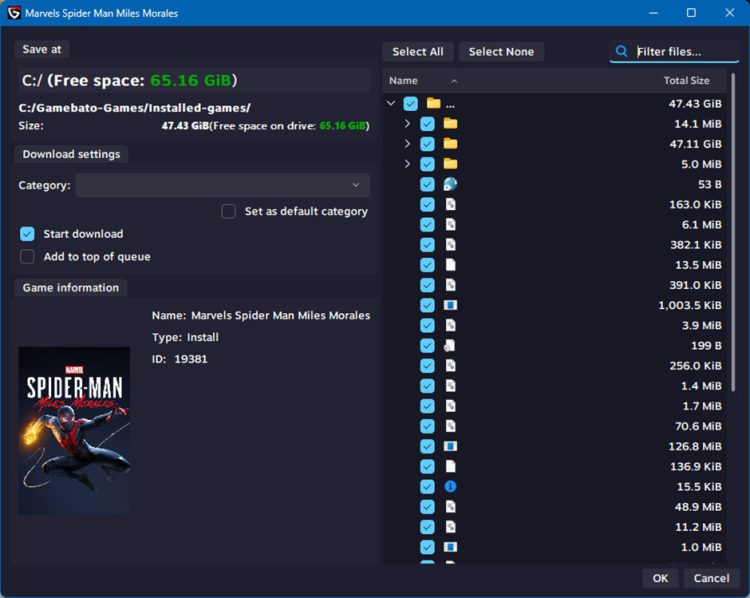Click the folder icon in the 47.11 GiB row
This screenshot has height=598, width=750.
click(x=450, y=144)
